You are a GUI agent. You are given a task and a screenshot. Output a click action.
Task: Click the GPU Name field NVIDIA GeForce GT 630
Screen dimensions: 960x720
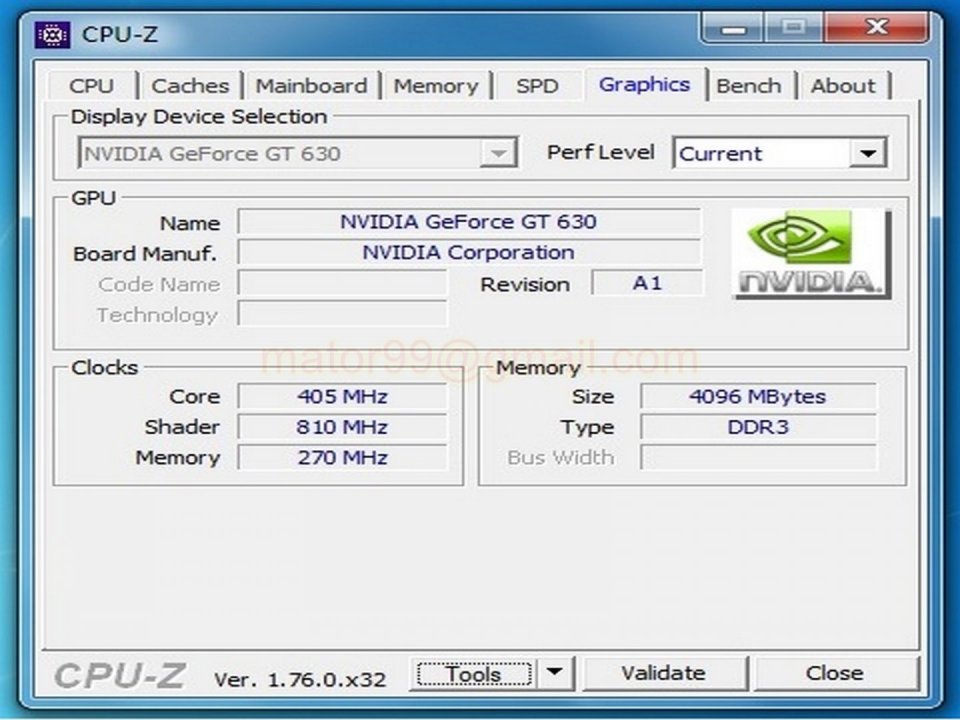[x=468, y=222]
